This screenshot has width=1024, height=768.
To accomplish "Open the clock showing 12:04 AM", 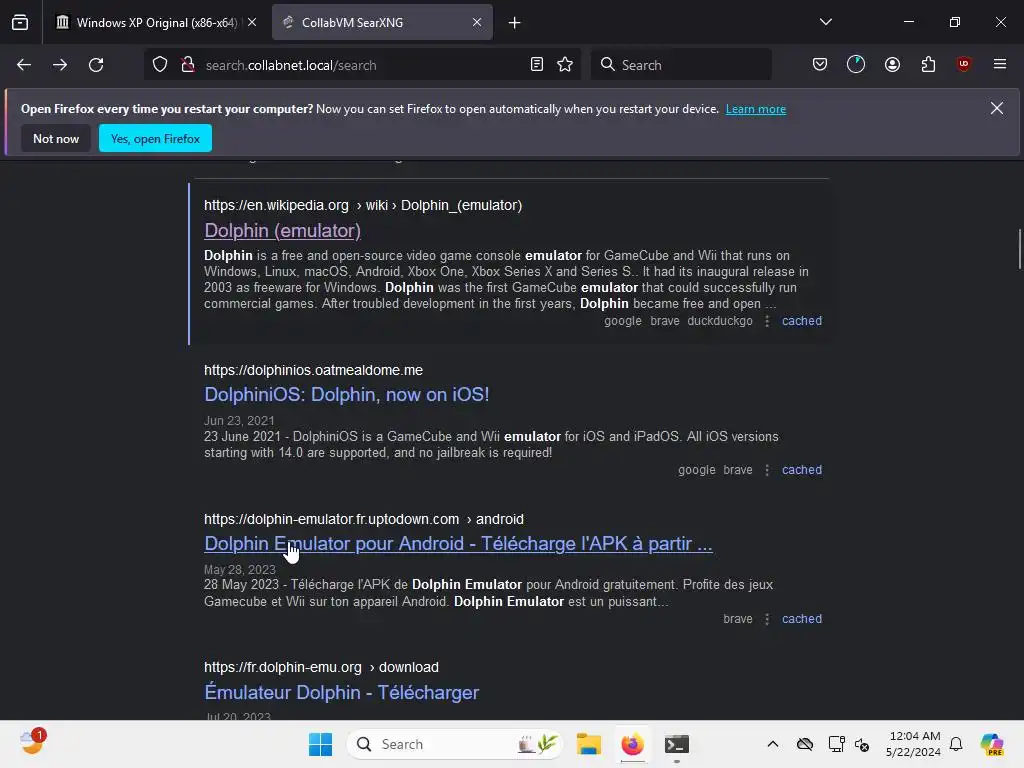I will (x=913, y=744).
